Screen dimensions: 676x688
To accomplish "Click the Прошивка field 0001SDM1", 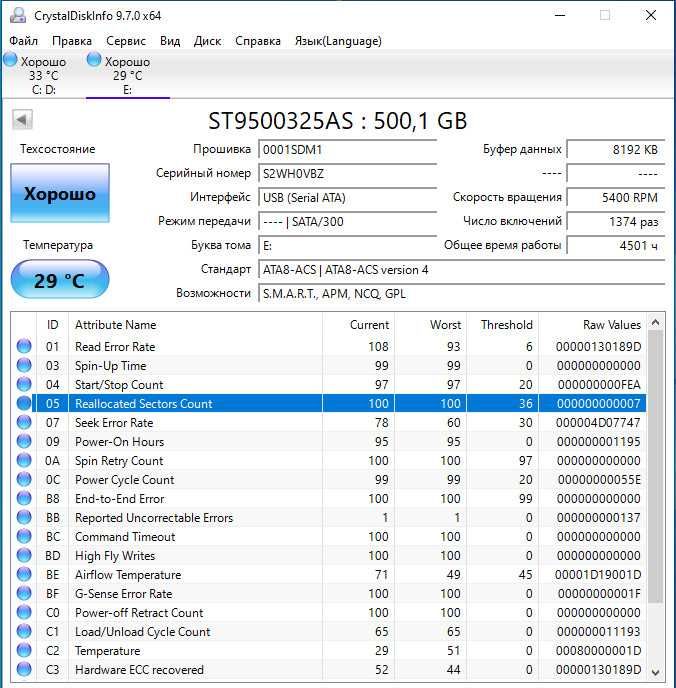I will tap(347, 150).
